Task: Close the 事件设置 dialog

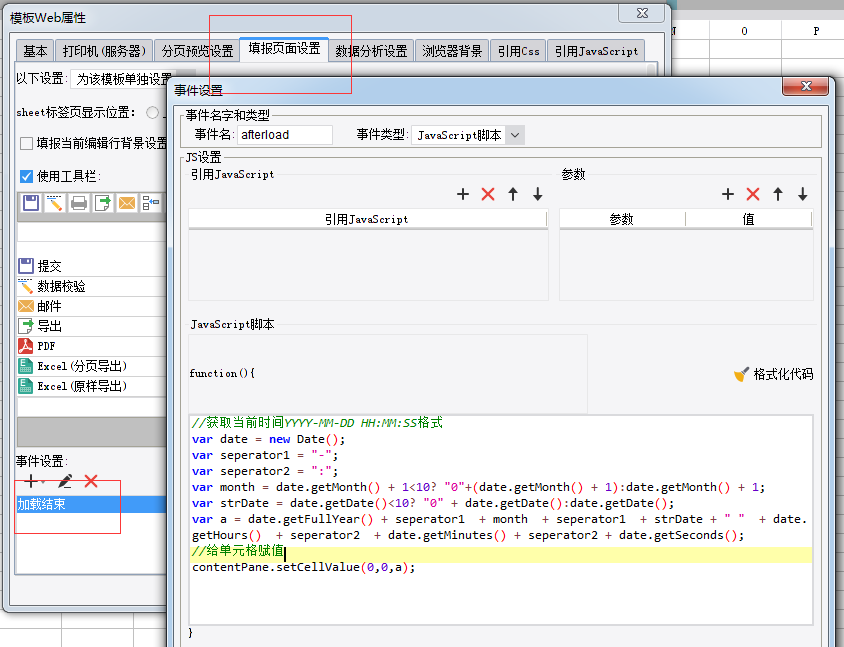Action: tap(806, 86)
